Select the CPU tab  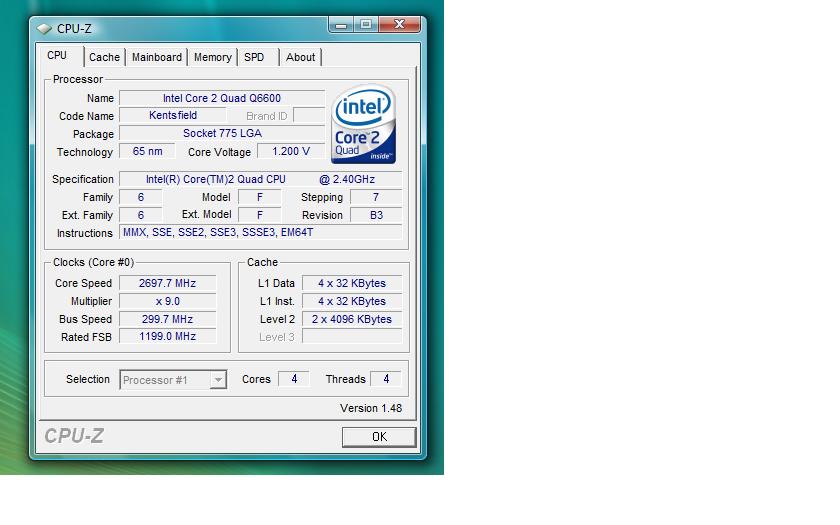click(57, 56)
